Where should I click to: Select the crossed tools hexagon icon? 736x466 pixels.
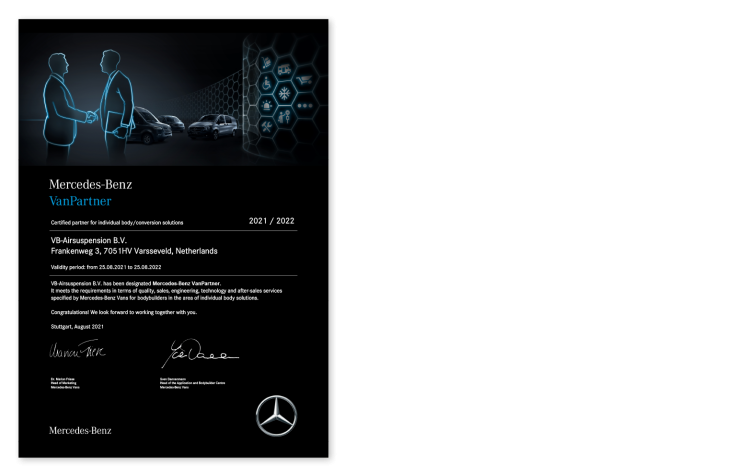pyautogui.click(x=267, y=126)
